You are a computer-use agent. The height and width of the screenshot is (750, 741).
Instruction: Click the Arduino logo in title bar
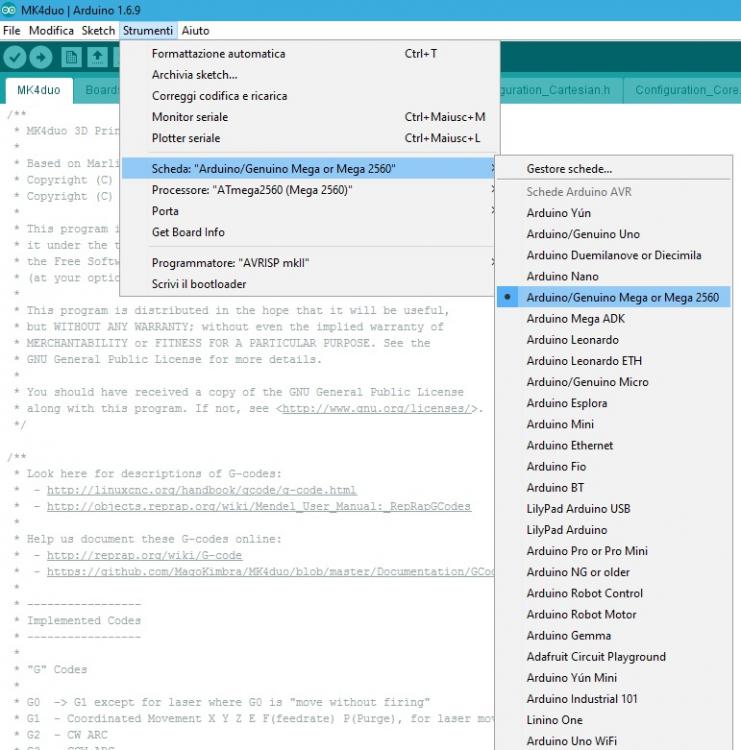pos(9,9)
